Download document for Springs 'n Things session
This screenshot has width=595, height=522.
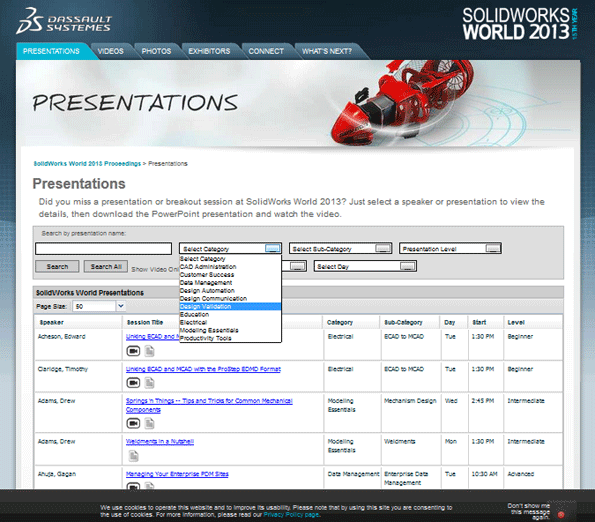pos(150,423)
